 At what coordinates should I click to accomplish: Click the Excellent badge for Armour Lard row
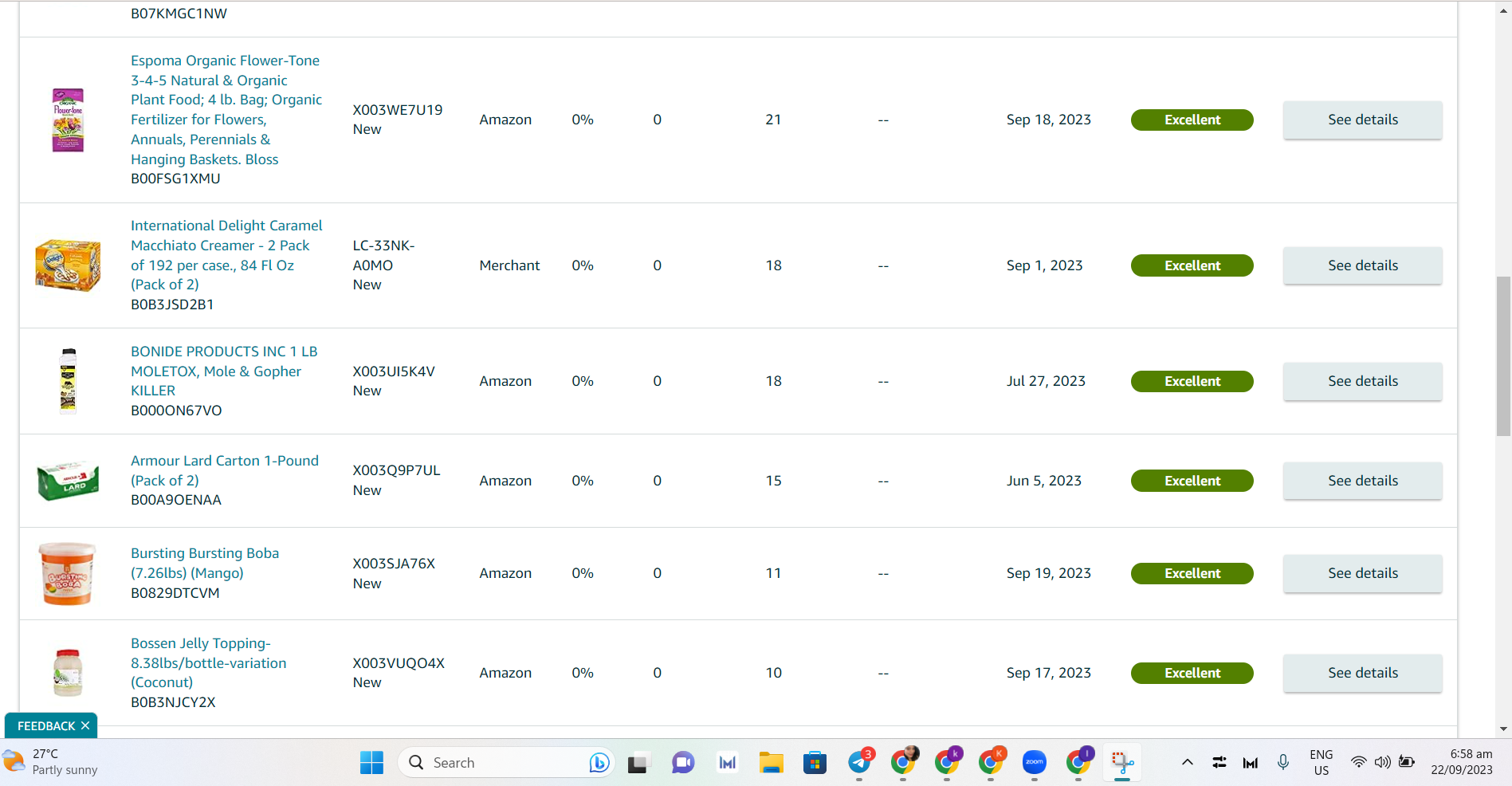tap(1192, 481)
